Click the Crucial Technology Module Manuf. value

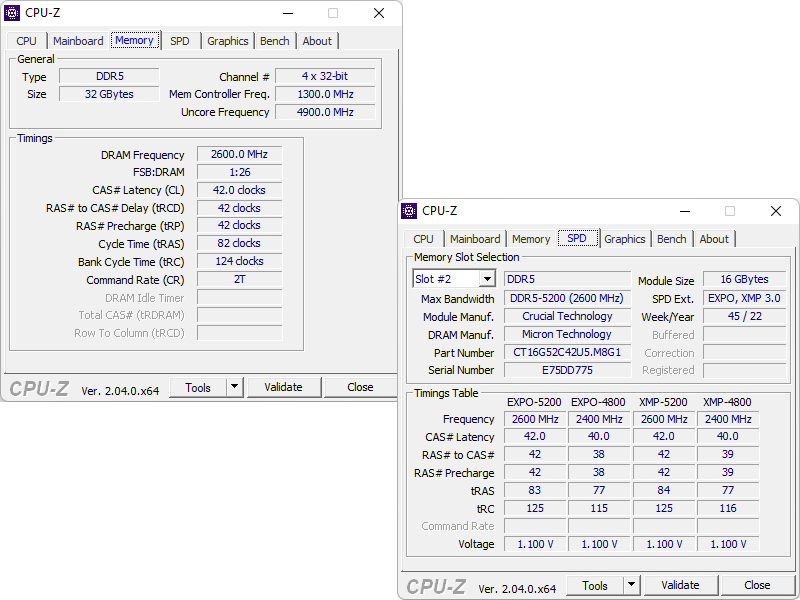[567, 316]
